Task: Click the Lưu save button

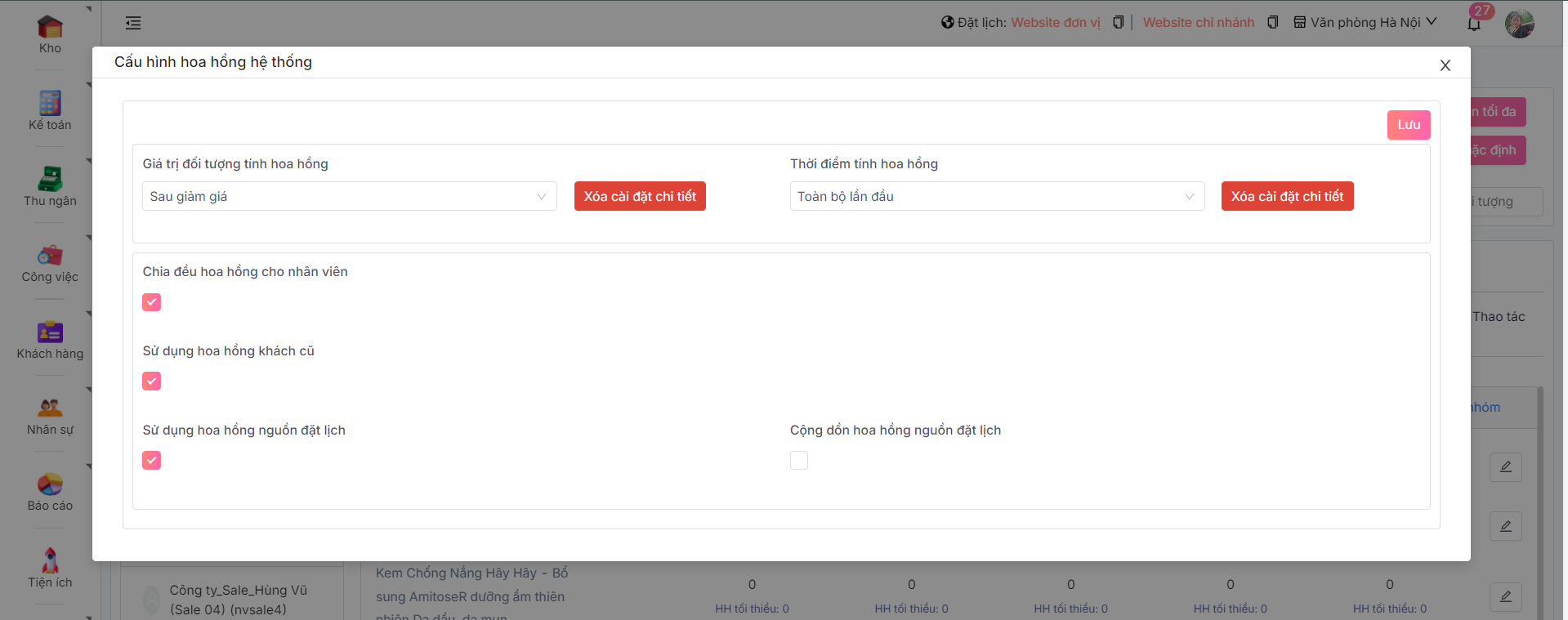Action: [x=1408, y=125]
